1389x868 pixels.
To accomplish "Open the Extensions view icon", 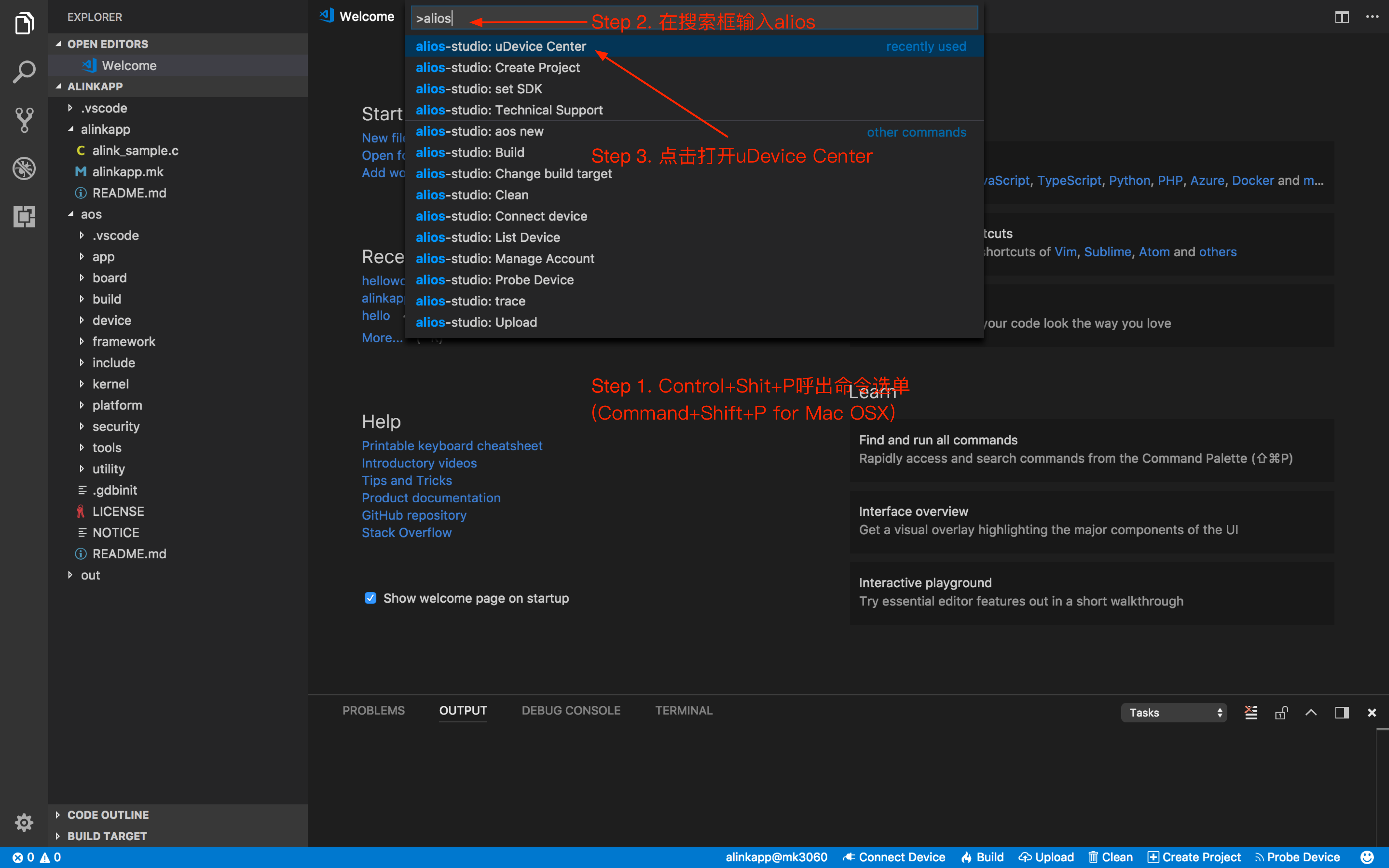I will coord(24,216).
